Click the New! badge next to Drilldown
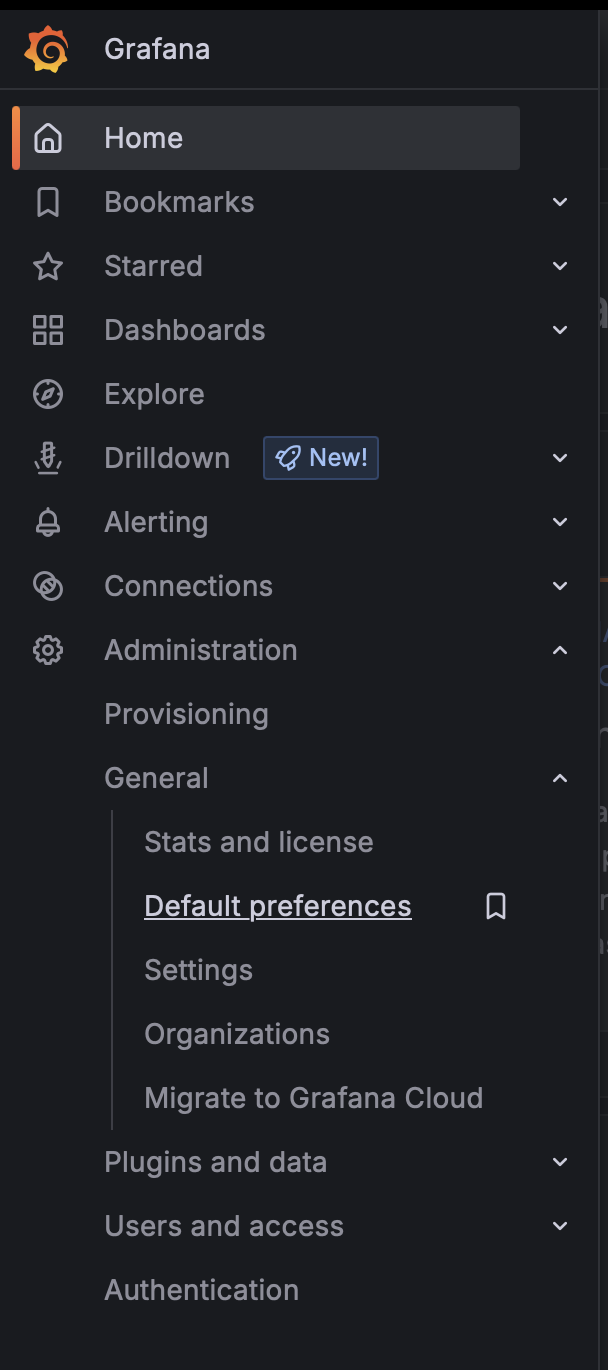This screenshot has height=1370, width=608. pyautogui.click(x=320, y=457)
